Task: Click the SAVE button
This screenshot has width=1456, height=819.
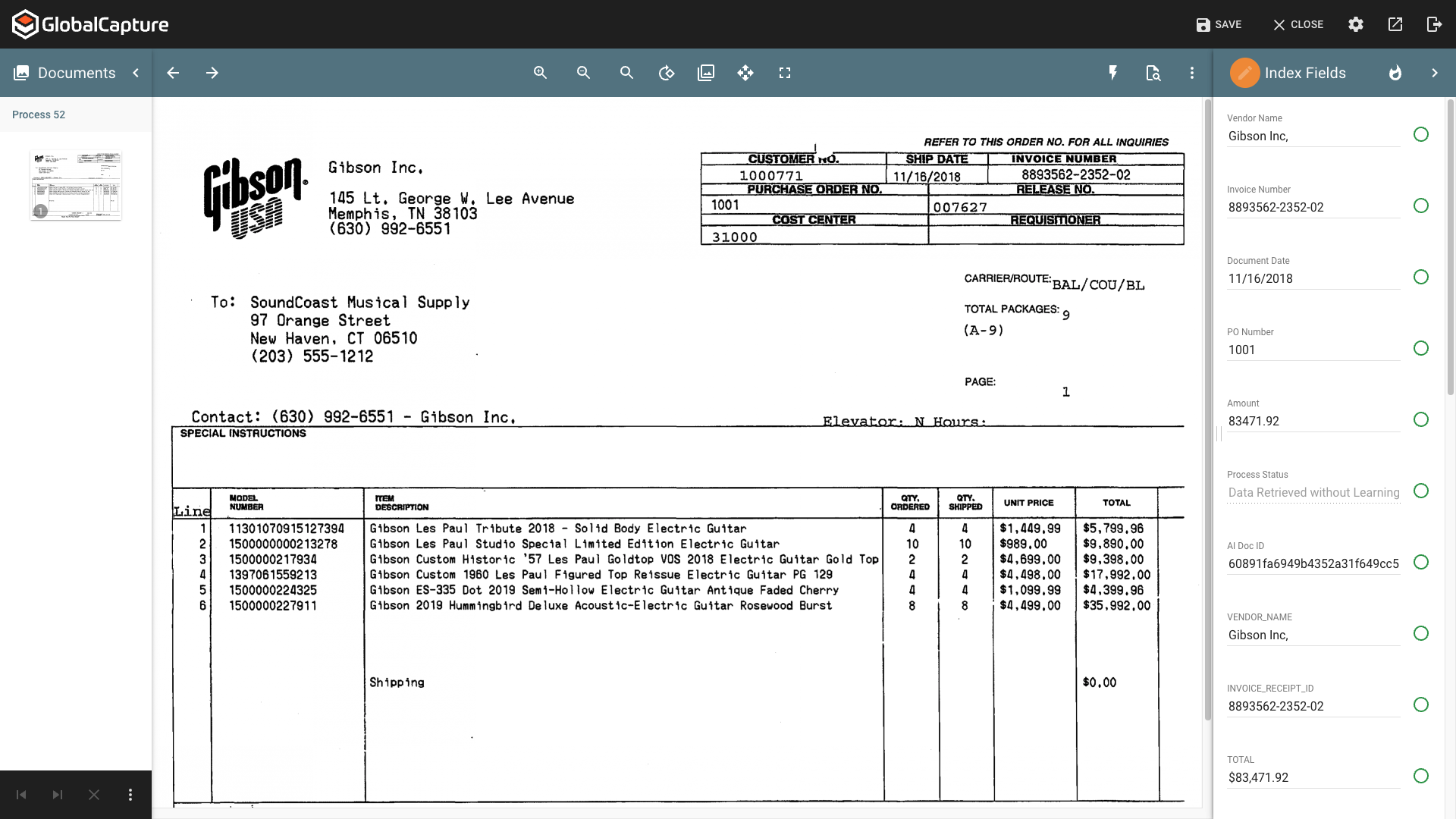Action: point(1219,24)
